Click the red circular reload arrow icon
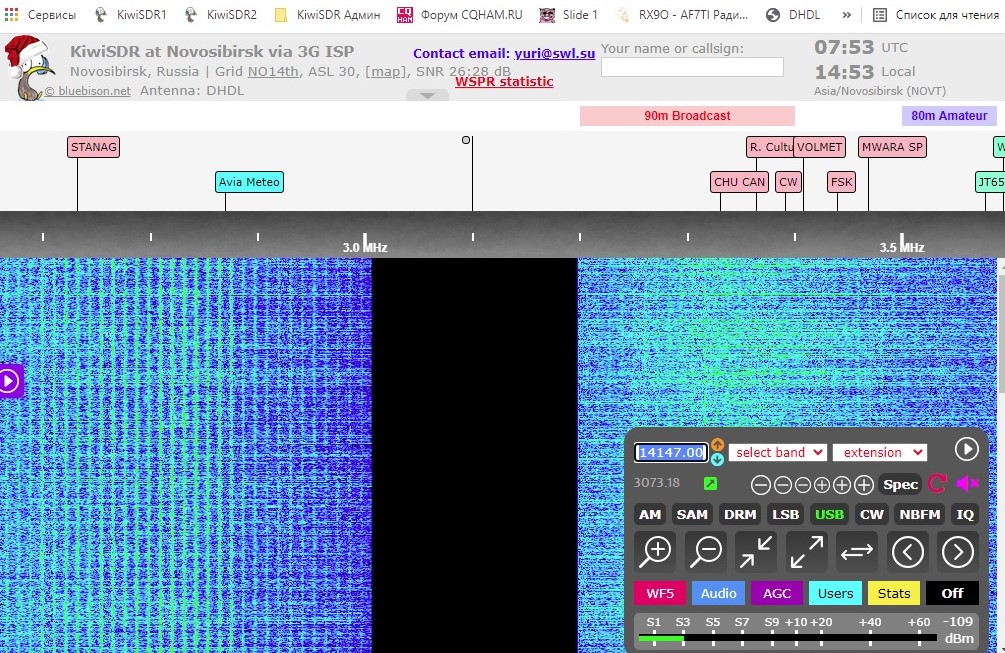The height and width of the screenshot is (653, 1005). 937,484
